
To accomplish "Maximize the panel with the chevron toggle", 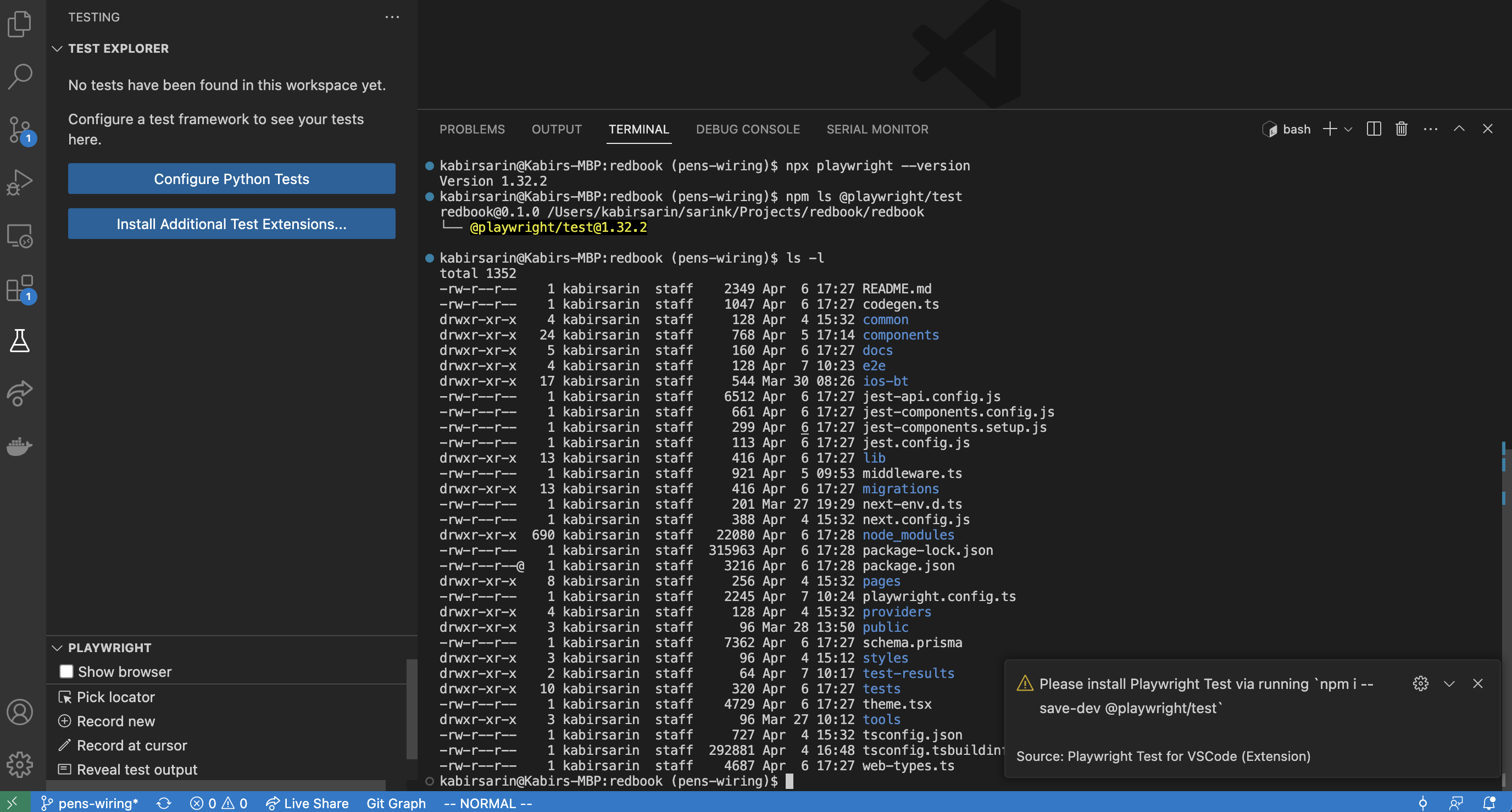I will pyautogui.click(x=1459, y=129).
